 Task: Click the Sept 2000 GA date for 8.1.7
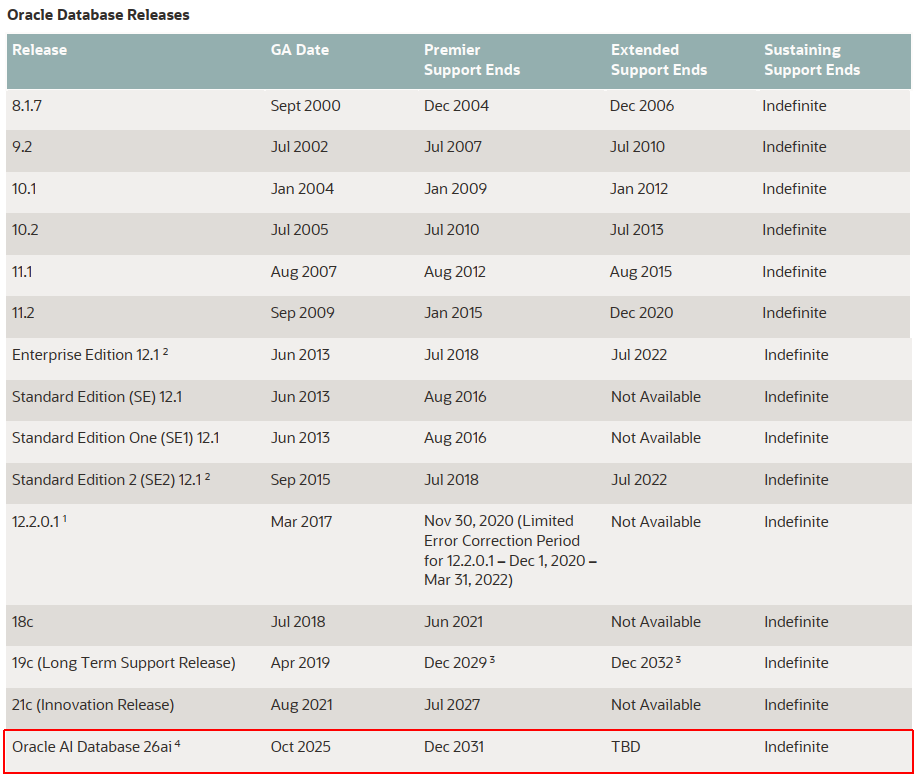pyautogui.click(x=305, y=106)
